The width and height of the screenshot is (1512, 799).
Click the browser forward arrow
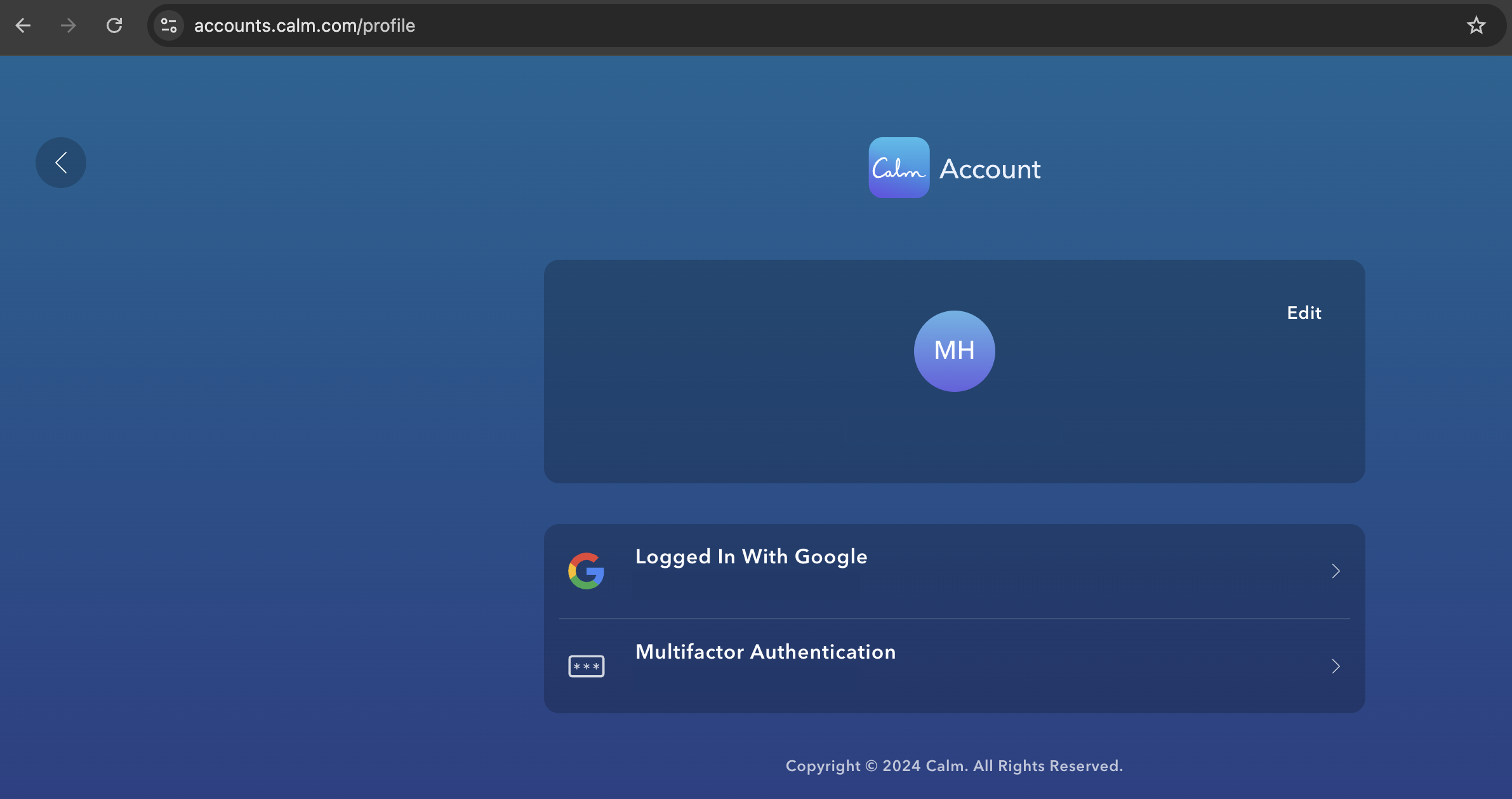(x=67, y=25)
